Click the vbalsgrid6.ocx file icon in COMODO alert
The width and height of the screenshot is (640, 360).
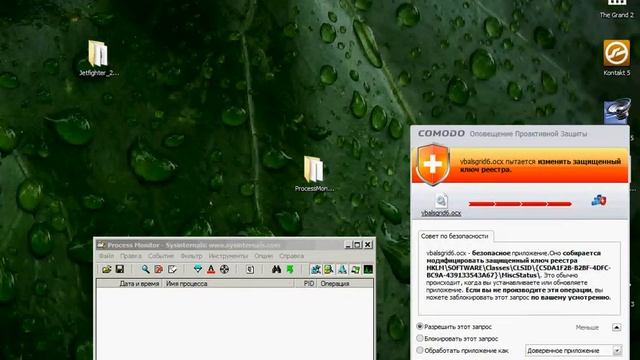pos(441,201)
